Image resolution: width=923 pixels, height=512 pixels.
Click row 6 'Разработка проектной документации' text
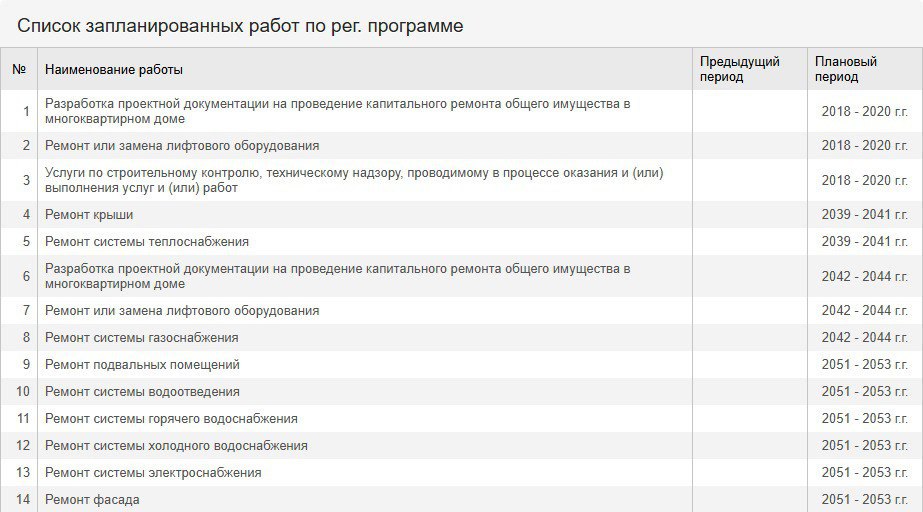337,276
